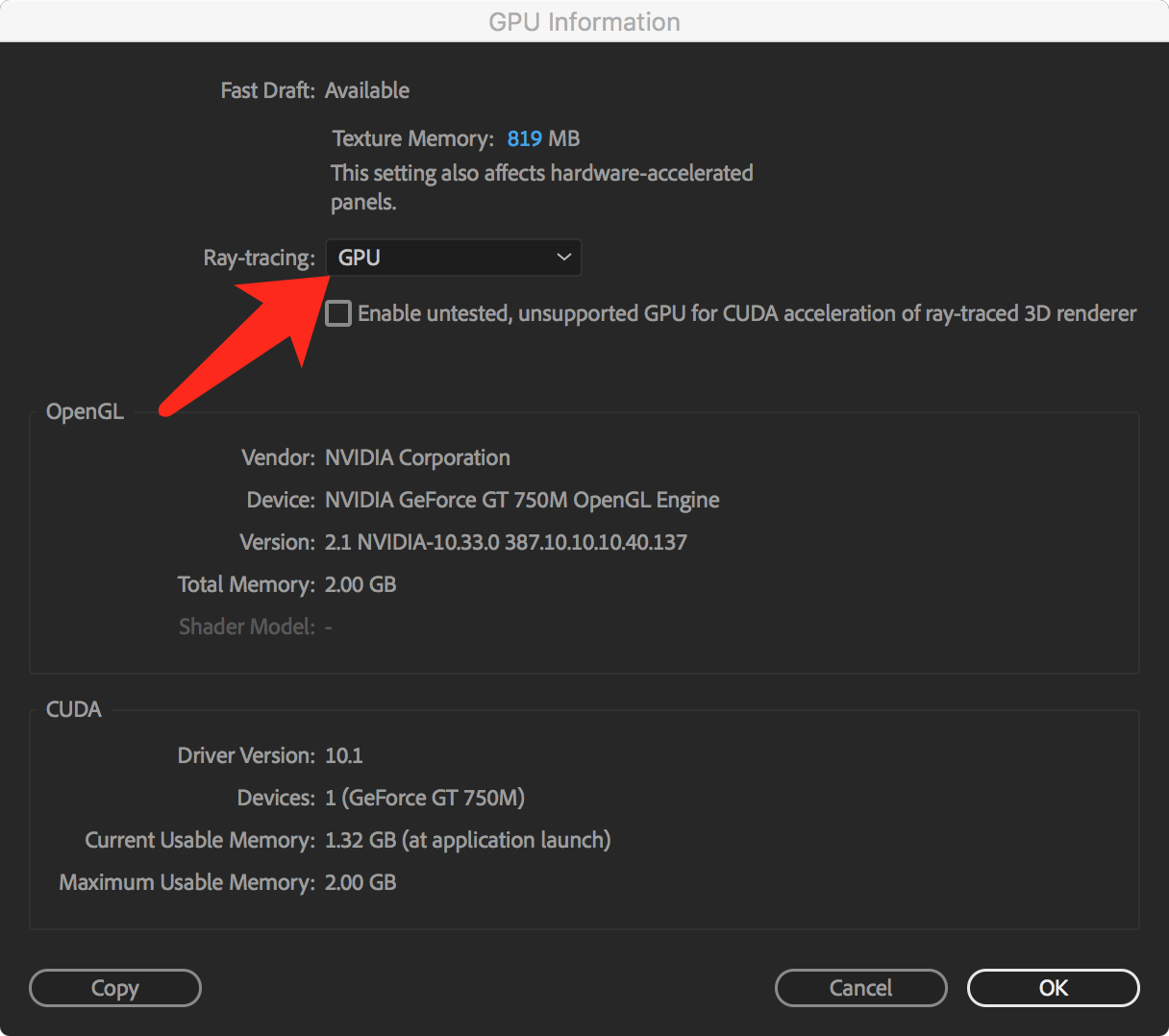This screenshot has width=1169, height=1036.
Task: Click OpenGL Total Memory '2.00 GB' value
Action: click(361, 584)
